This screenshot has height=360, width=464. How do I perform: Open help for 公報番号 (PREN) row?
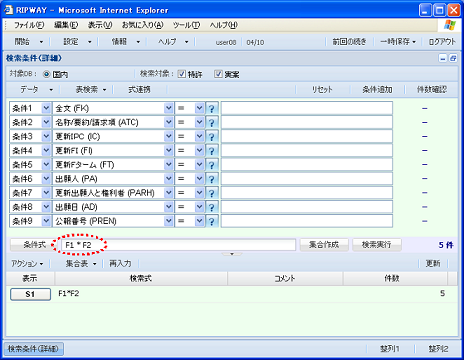tap(212, 221)
